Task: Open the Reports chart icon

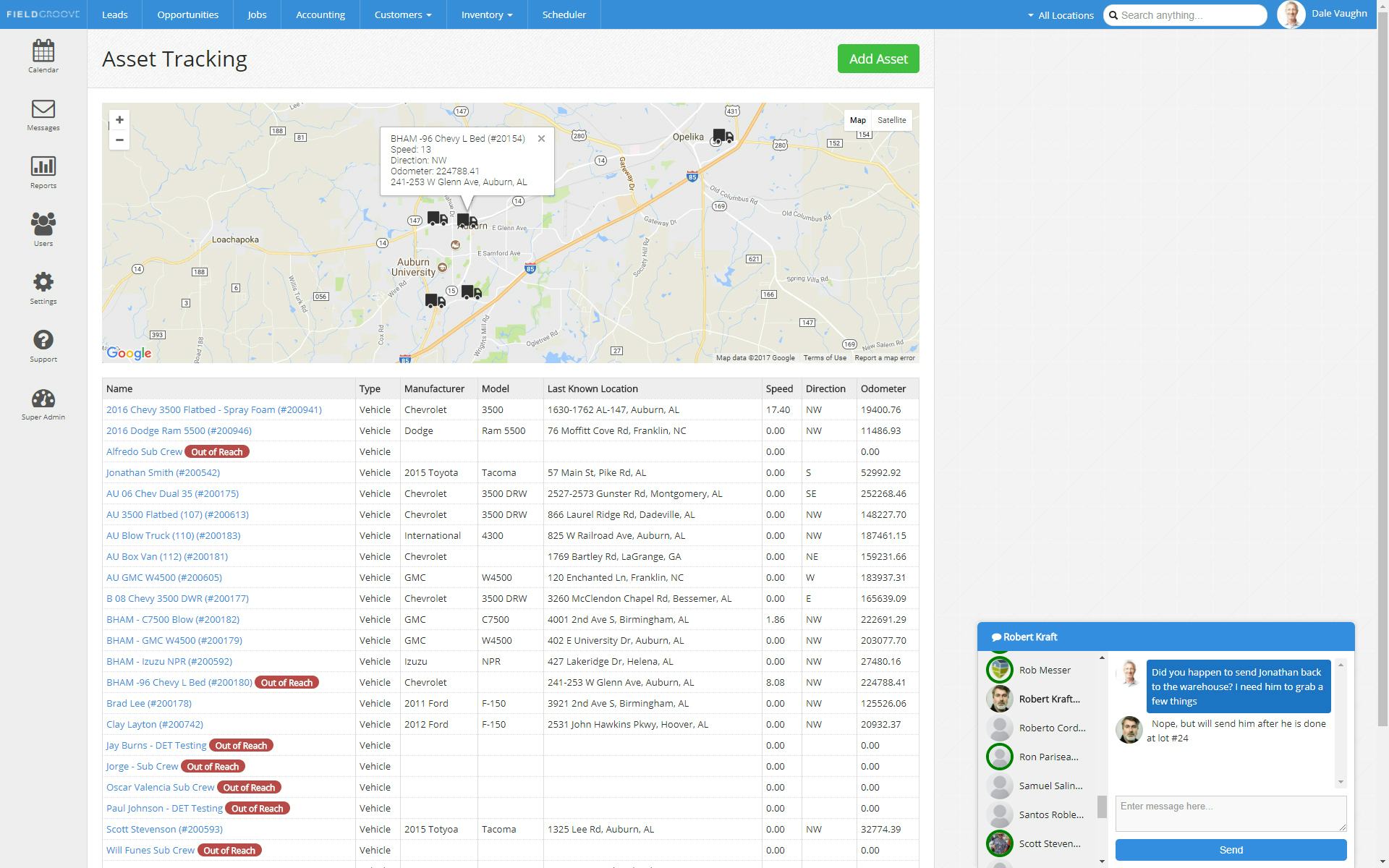Action: coord(43,167)
